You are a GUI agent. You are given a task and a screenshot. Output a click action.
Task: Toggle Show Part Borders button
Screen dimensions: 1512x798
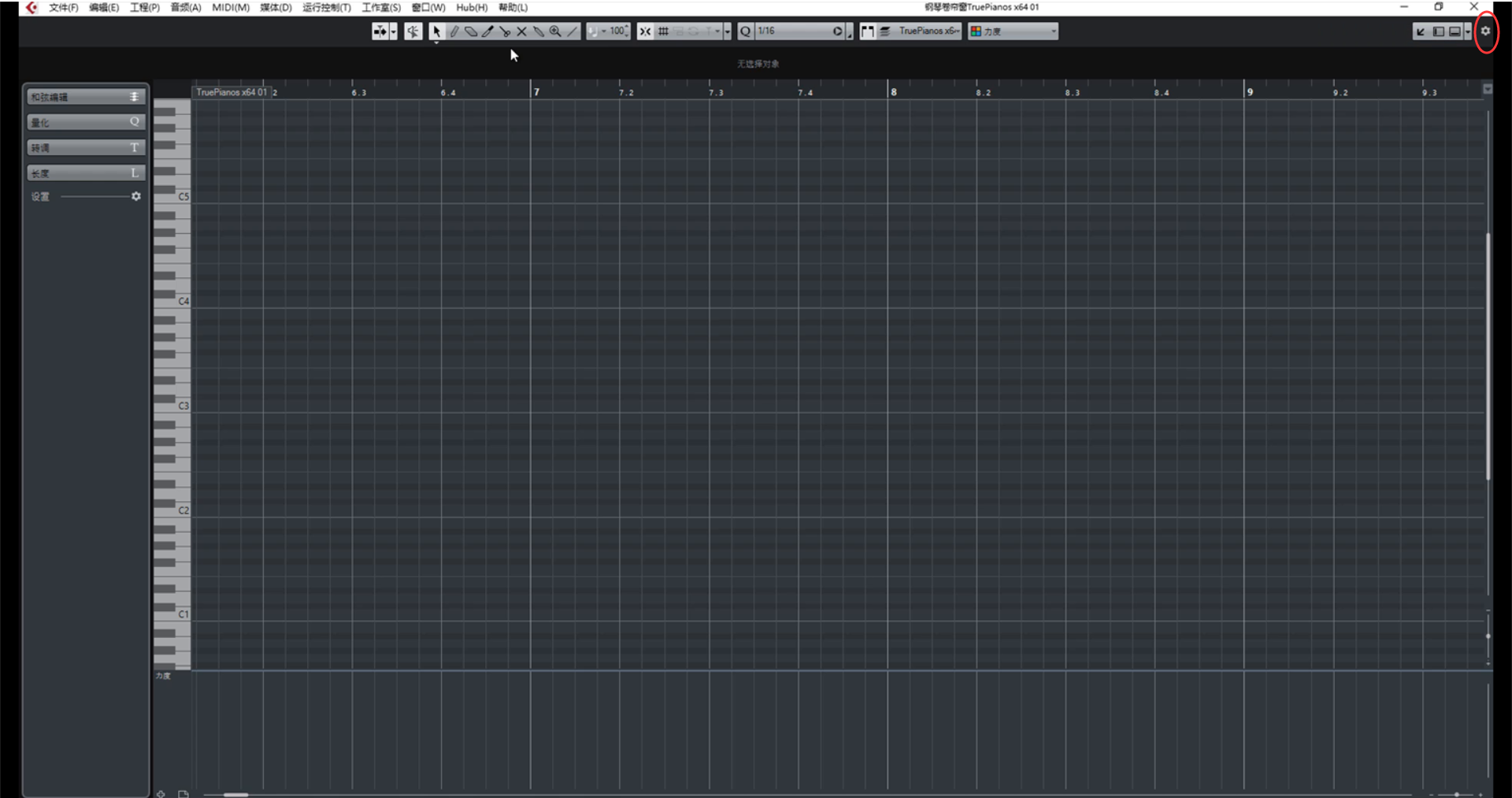[868, 32]
